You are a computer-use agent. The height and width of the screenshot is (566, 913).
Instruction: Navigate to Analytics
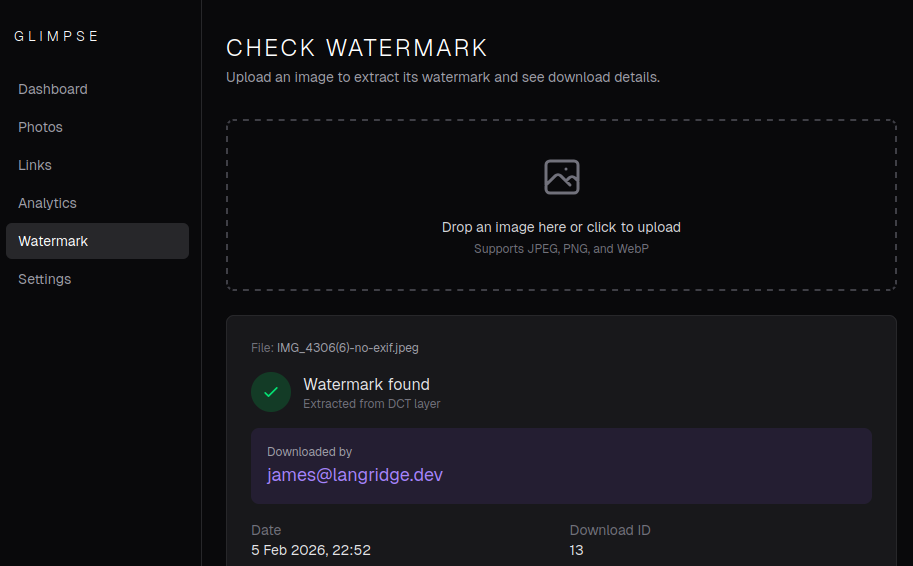coord(47,203)
